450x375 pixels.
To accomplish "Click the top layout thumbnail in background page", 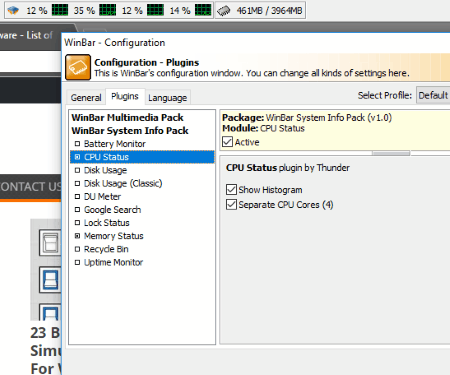I will [50, 242].
